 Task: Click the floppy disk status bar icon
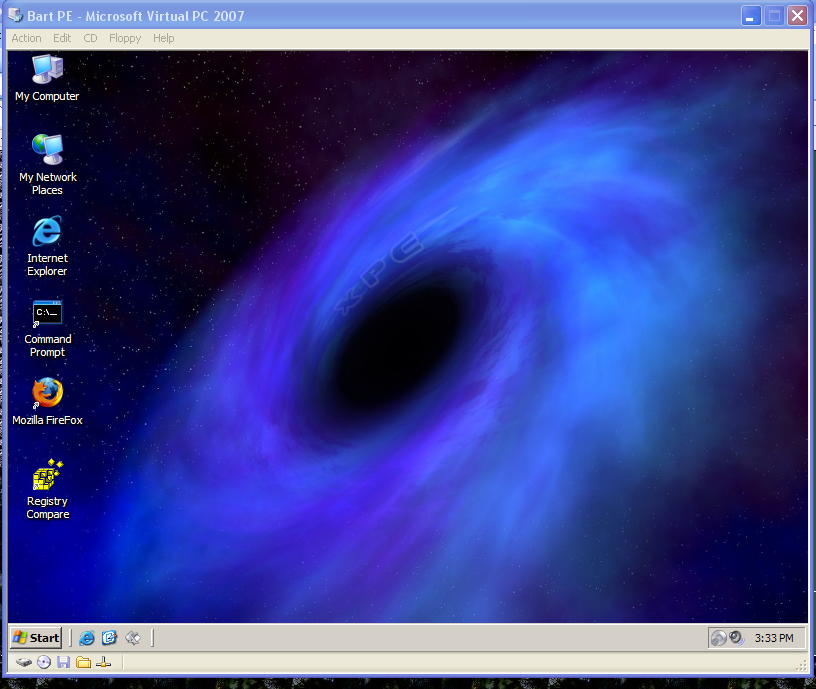click(64, 662)
